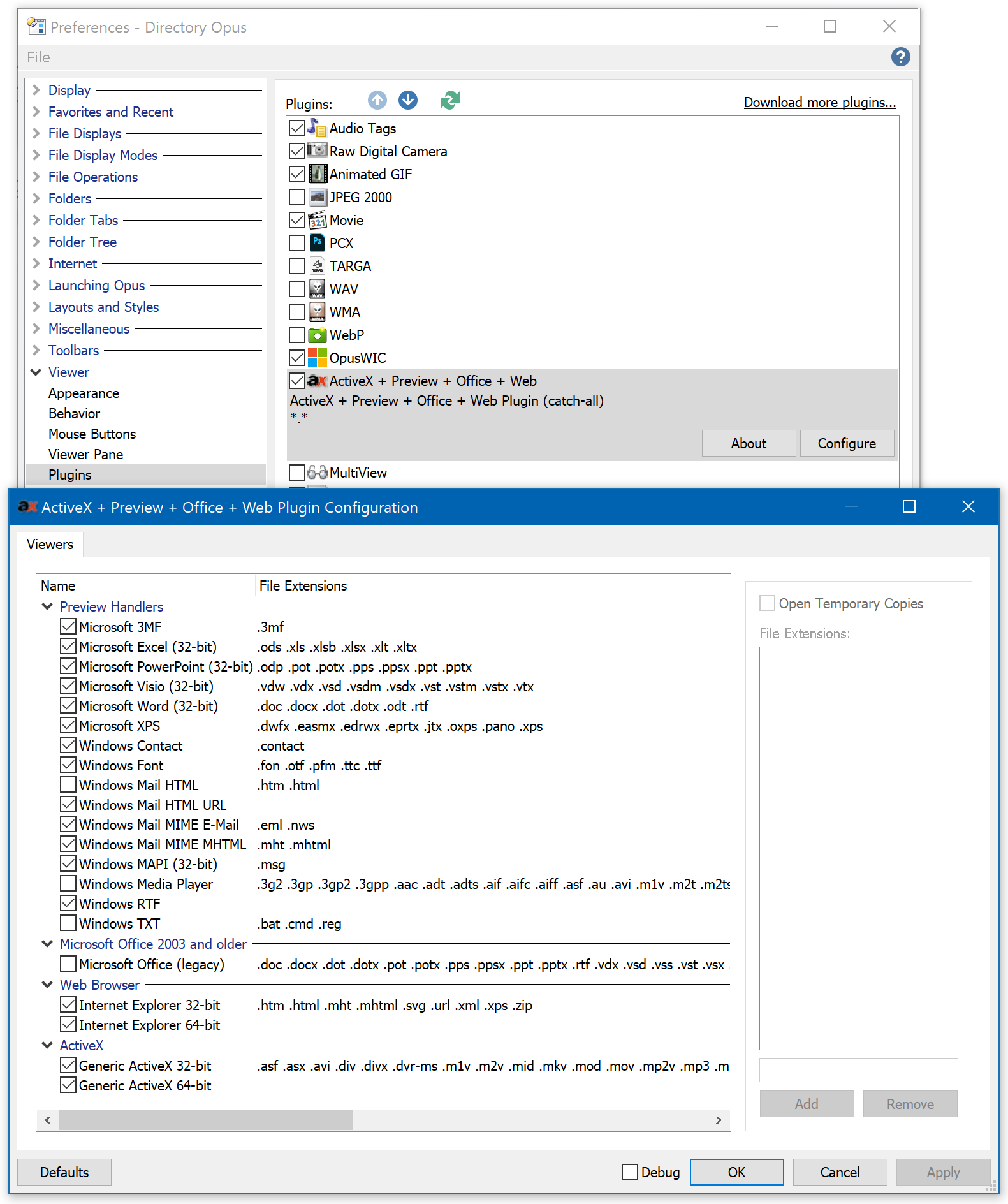Select the Movie plugin clapperboard icon
Viewport: 1008px width, 1204px height.
tap(317, 220)
